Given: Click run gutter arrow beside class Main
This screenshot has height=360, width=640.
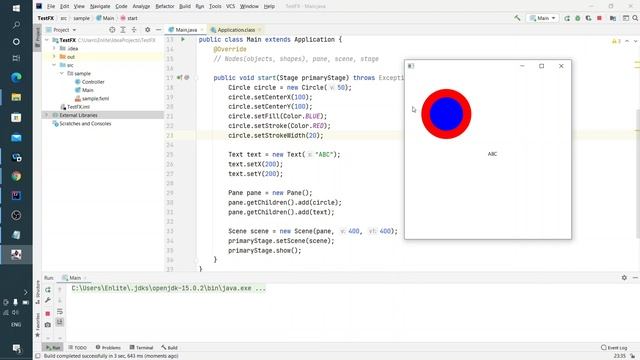Looking at the screenshot, I should [x=183, y=40].
